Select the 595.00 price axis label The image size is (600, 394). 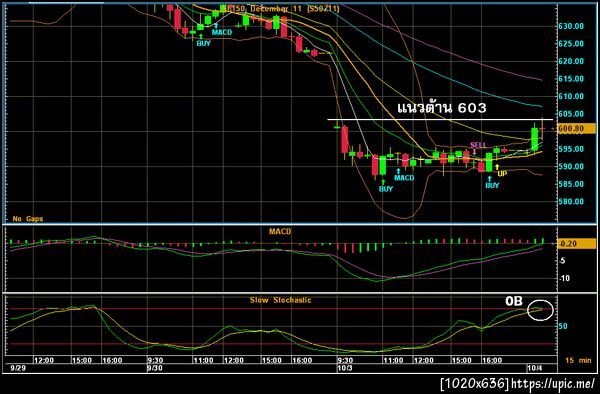571,149
